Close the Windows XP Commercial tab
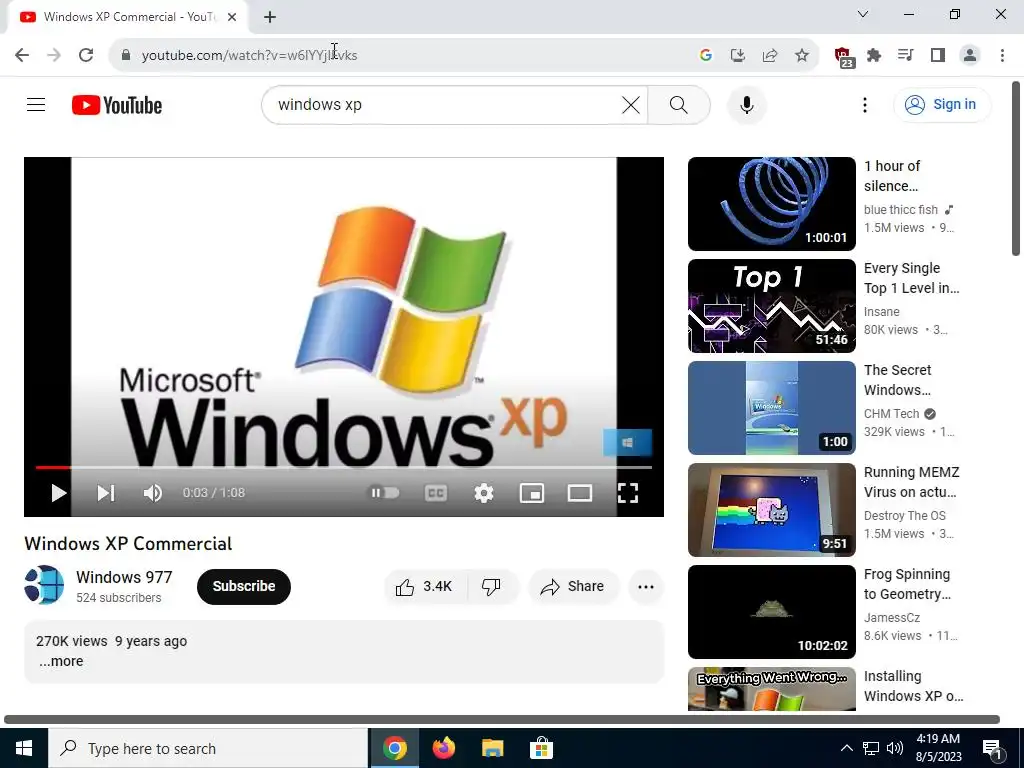The width and height of the screenshot is (1024, 768). pyautogui.click(x=232, y=17)
